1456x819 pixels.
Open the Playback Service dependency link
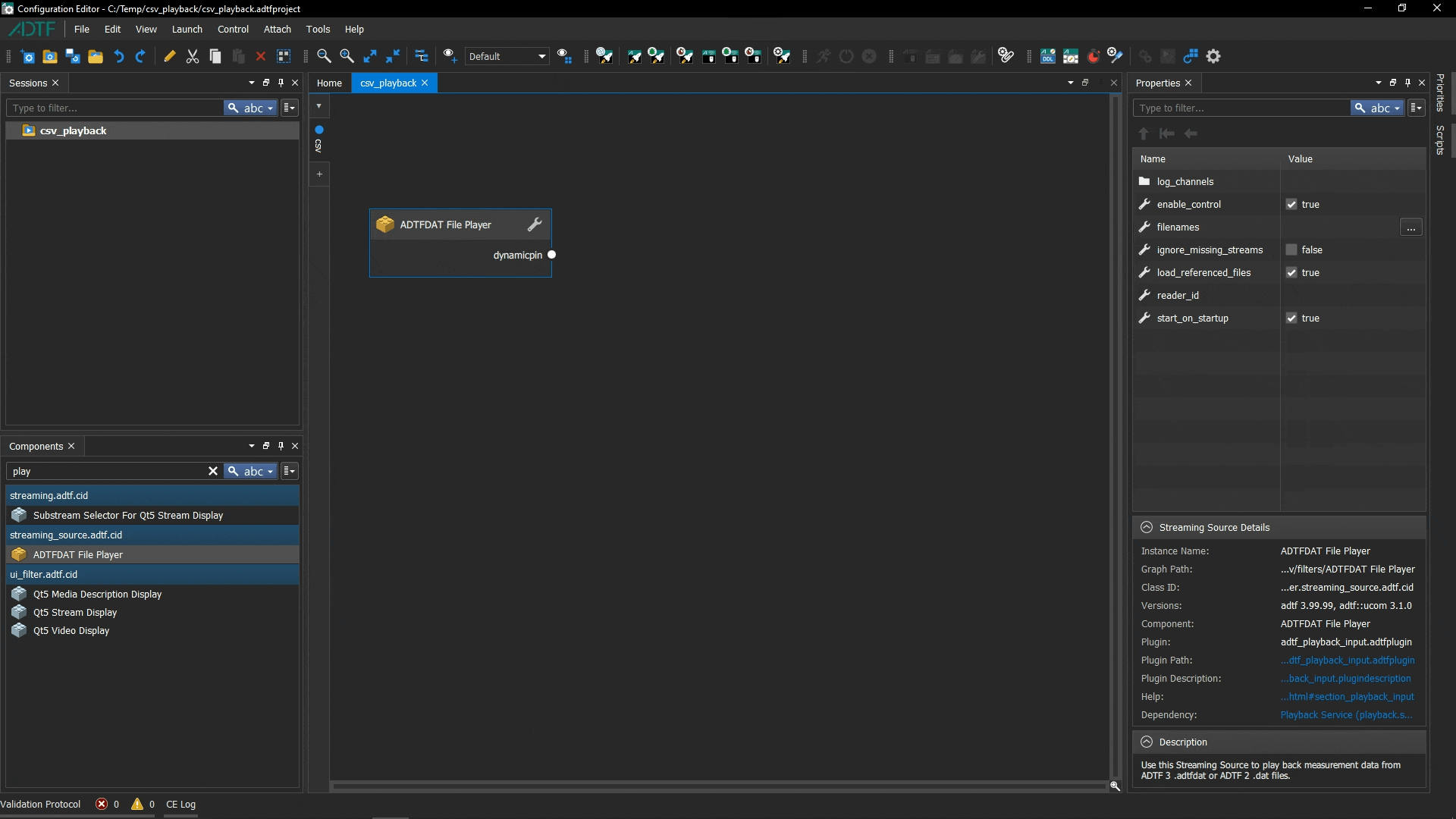[1347, 714]
